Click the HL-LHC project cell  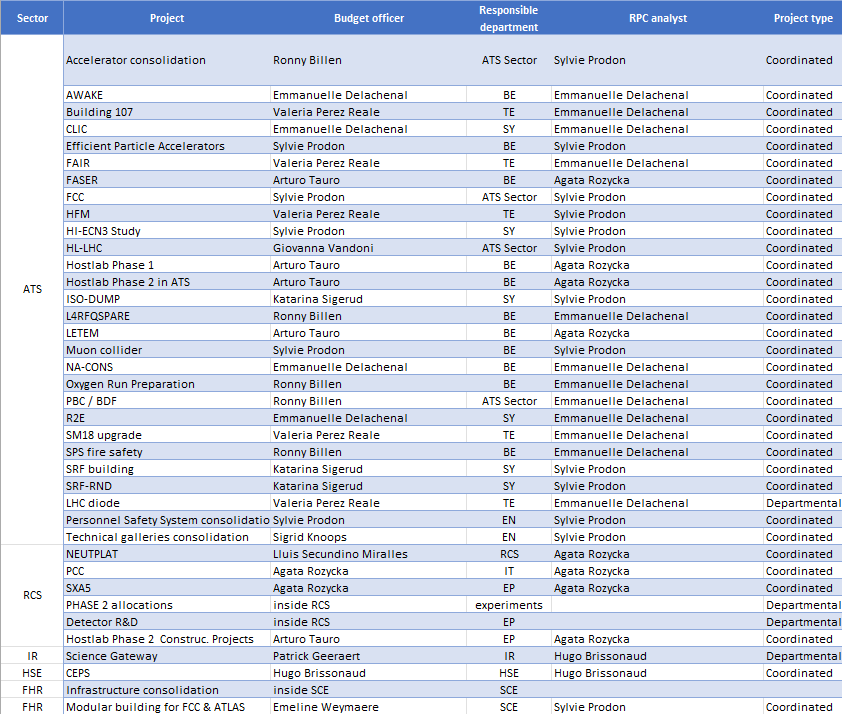pyautogui.click(x=88, y=248)
